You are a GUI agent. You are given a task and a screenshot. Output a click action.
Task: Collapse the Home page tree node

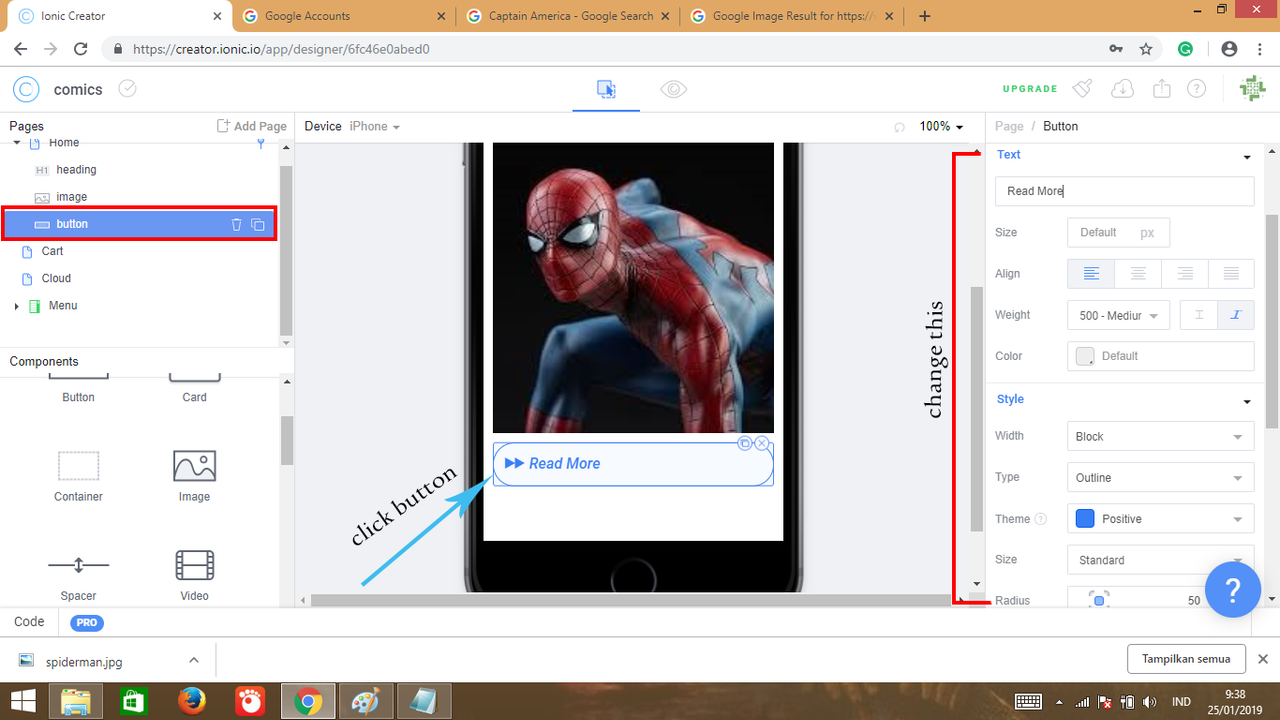17,143
